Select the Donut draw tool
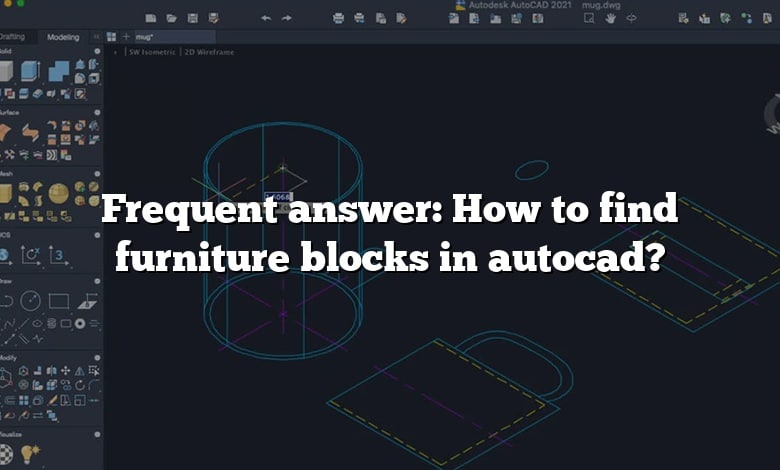This screenshot has height=470, width=780. [80, 324]
